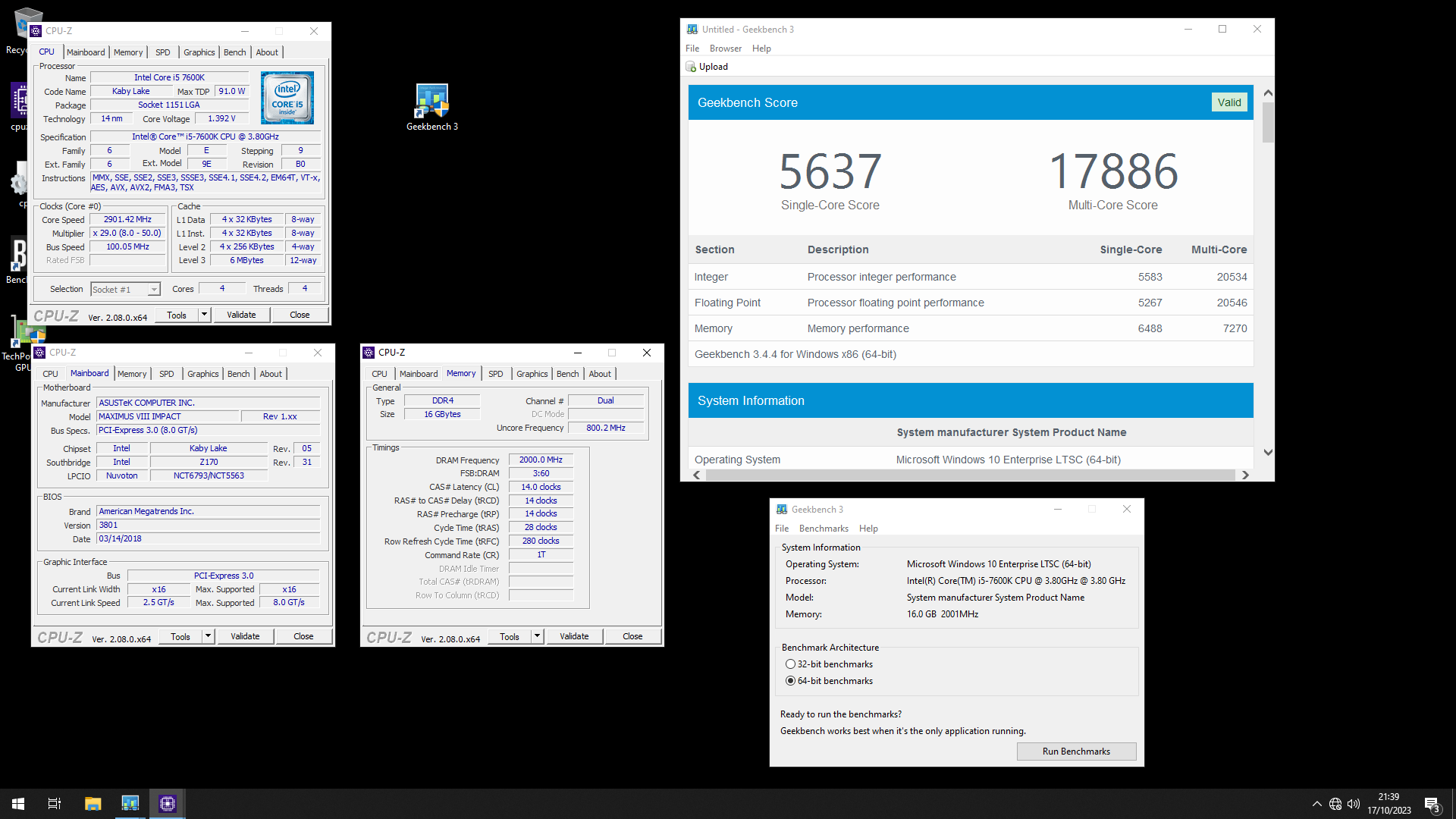This screenshot has height=819, width=1456.
Task: Click Geekbench vertical scrollbar thumb
Action: [1268, 122]
